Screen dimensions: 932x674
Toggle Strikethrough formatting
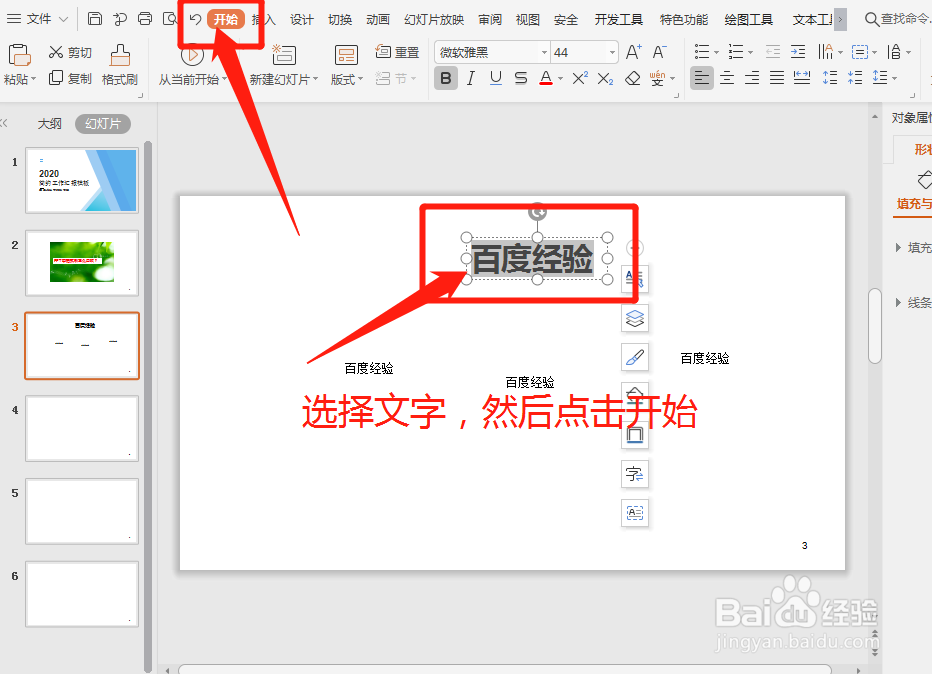[x=521, y=78]
